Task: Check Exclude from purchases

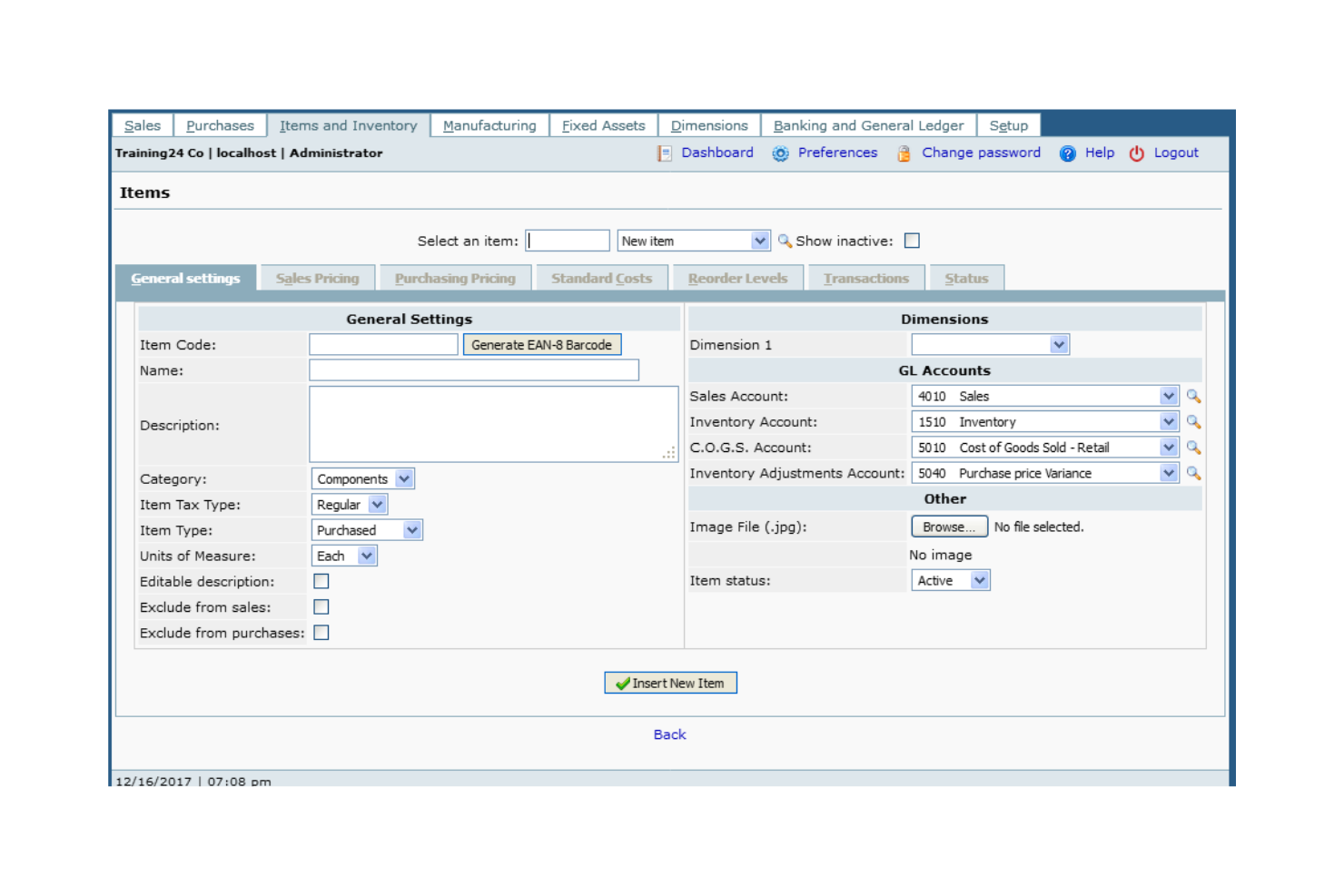Action: (x=321, y=633)
